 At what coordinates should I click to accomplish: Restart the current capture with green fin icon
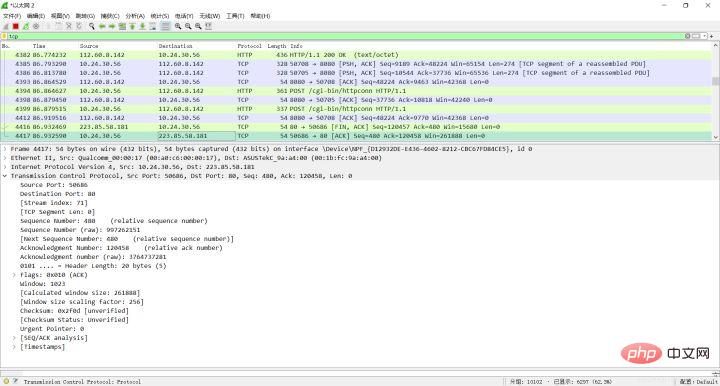(x=26, y=26)
